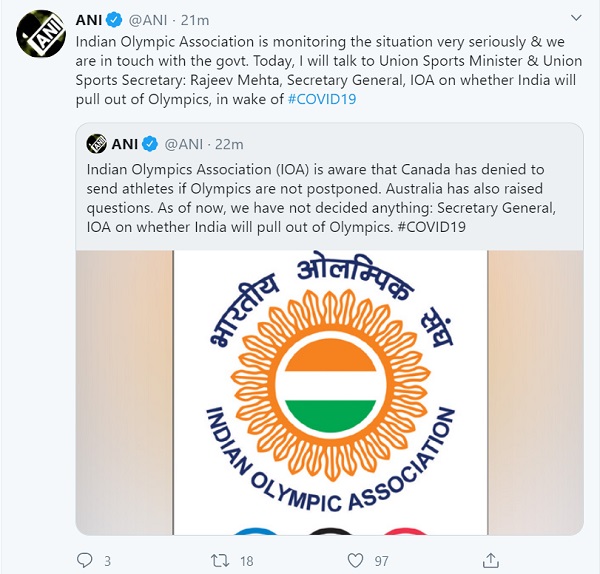Open the share tweet icon

point(491,560)
